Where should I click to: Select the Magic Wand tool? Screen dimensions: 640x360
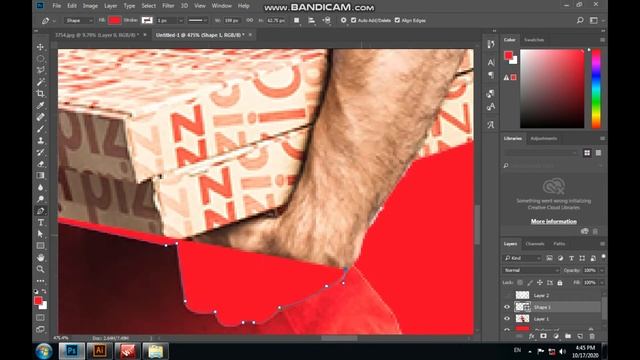tap(40, 82)
